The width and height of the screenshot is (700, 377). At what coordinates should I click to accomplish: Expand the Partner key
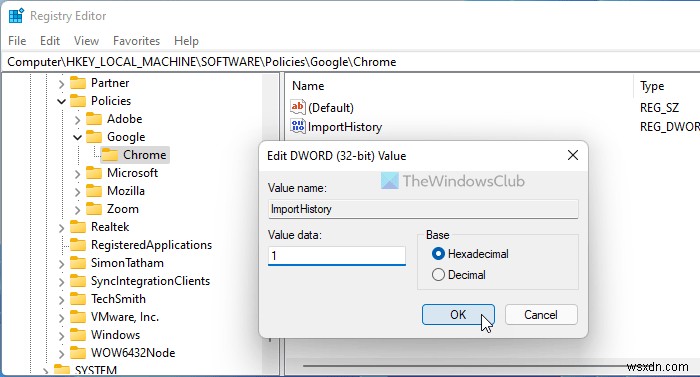[x=61, y=84]
